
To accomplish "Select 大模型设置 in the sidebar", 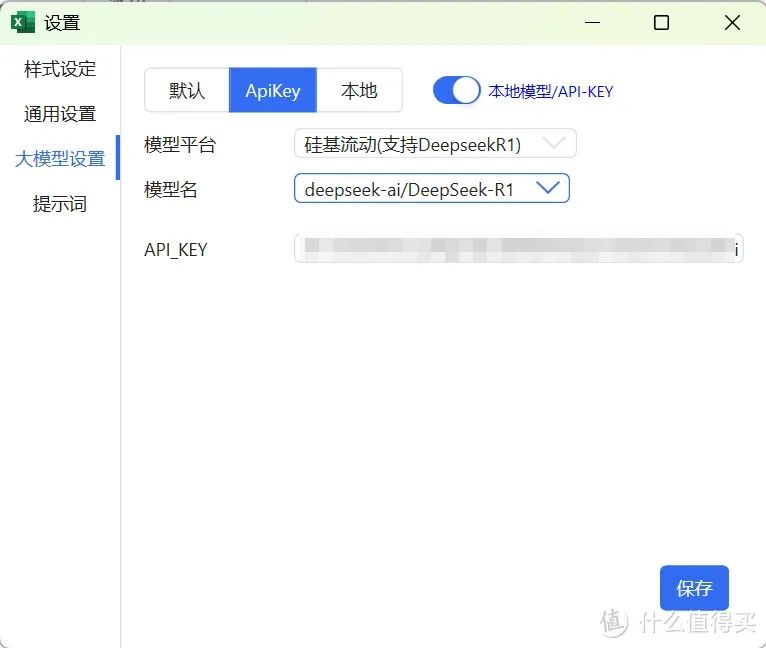I will (x=60, y=159).
